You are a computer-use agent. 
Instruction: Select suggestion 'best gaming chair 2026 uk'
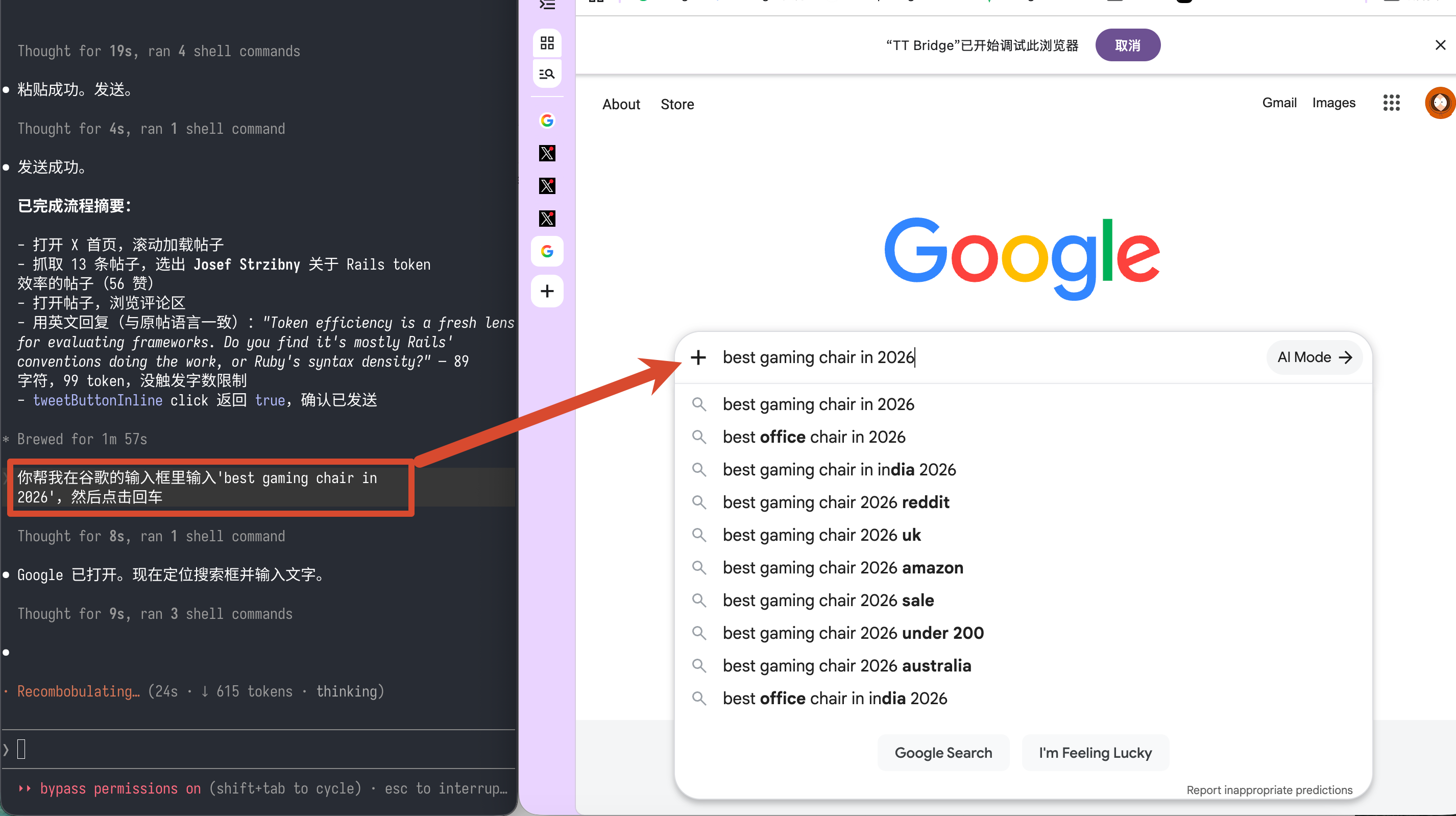coord(1023,535)
